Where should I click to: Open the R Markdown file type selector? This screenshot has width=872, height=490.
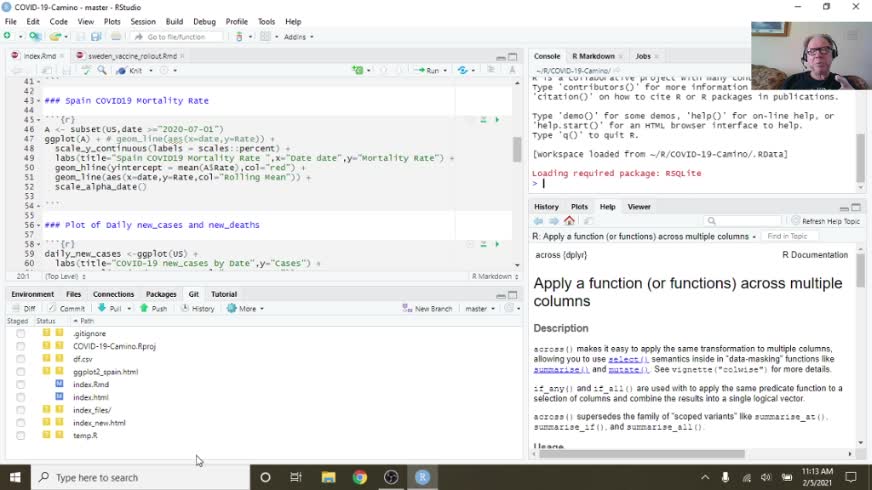tap(495, 276)
